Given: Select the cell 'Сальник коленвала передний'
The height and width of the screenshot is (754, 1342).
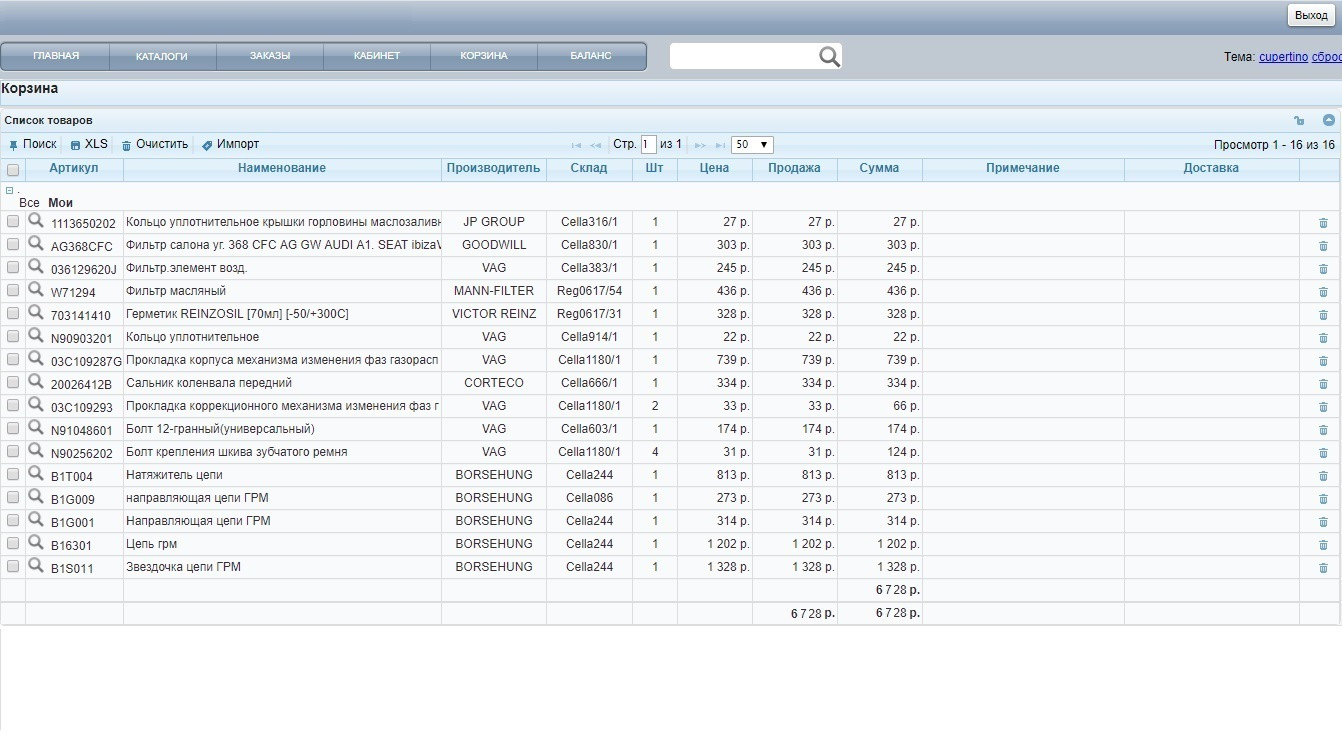Looking at the screenshot, I should [282, 383].
